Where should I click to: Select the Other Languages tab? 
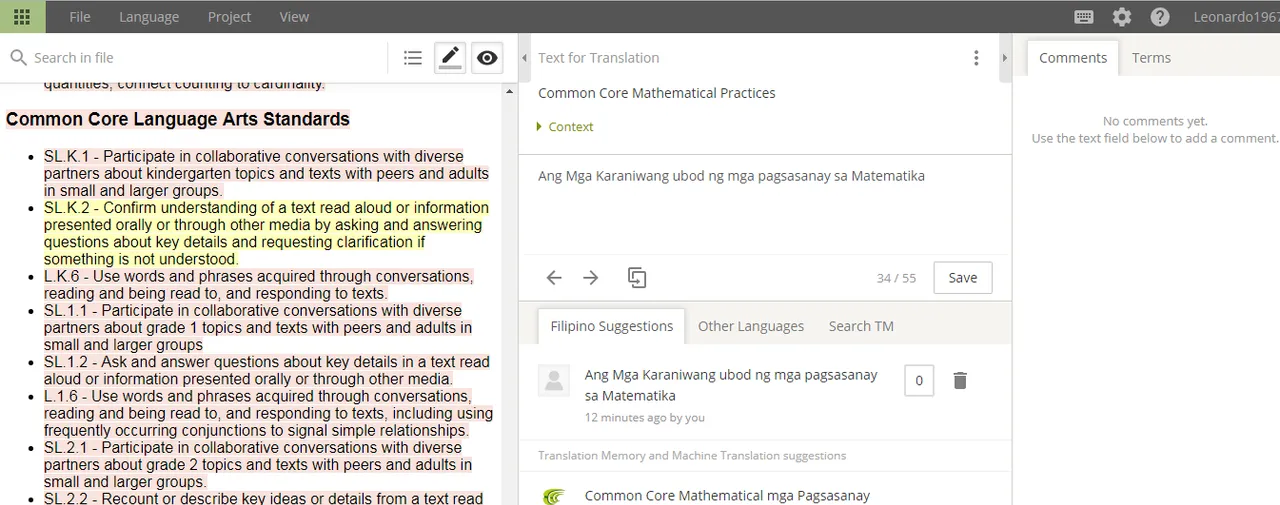[x=751, y=326]
